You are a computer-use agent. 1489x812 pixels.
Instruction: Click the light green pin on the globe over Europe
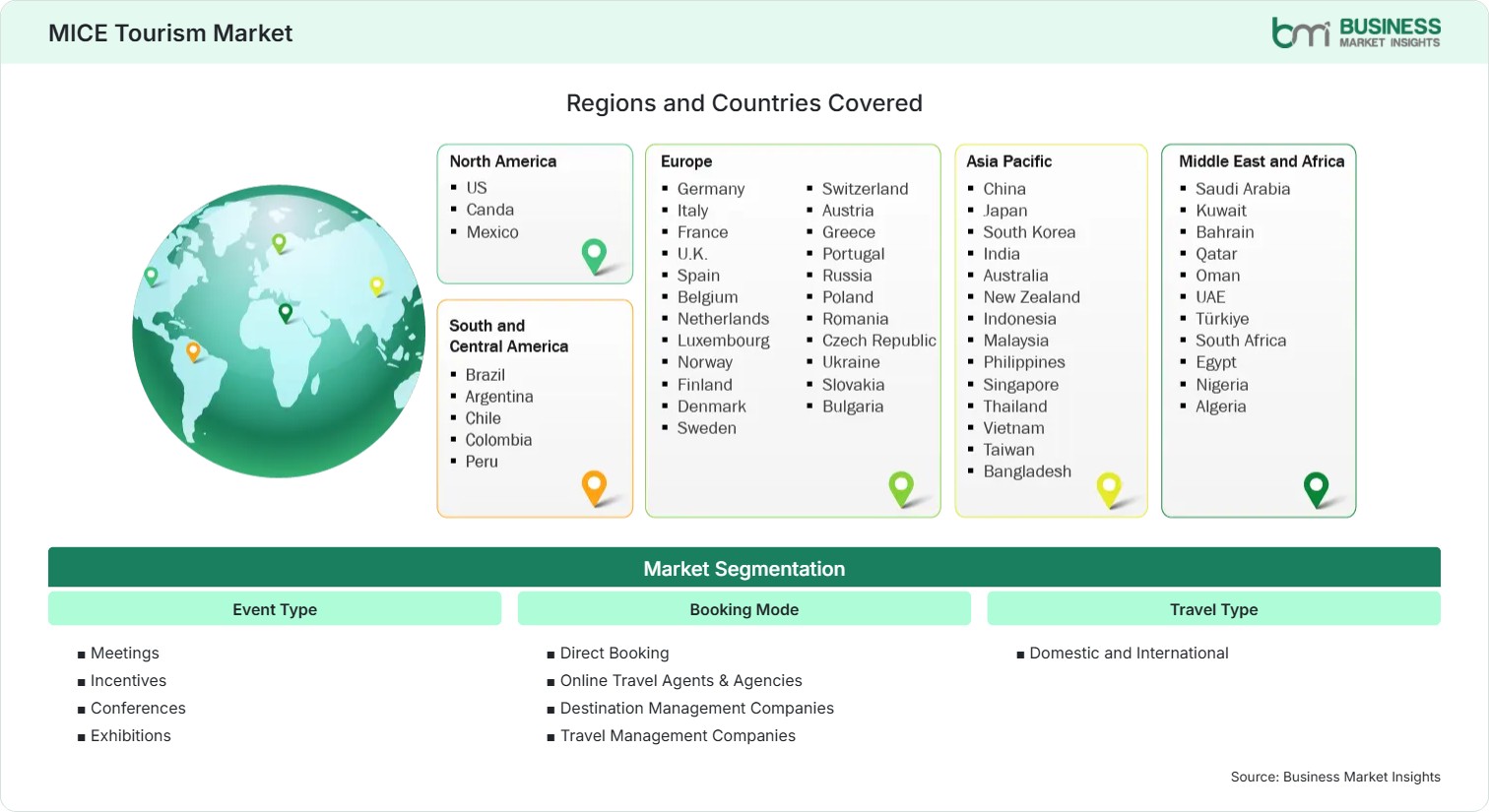coord(279,242)
